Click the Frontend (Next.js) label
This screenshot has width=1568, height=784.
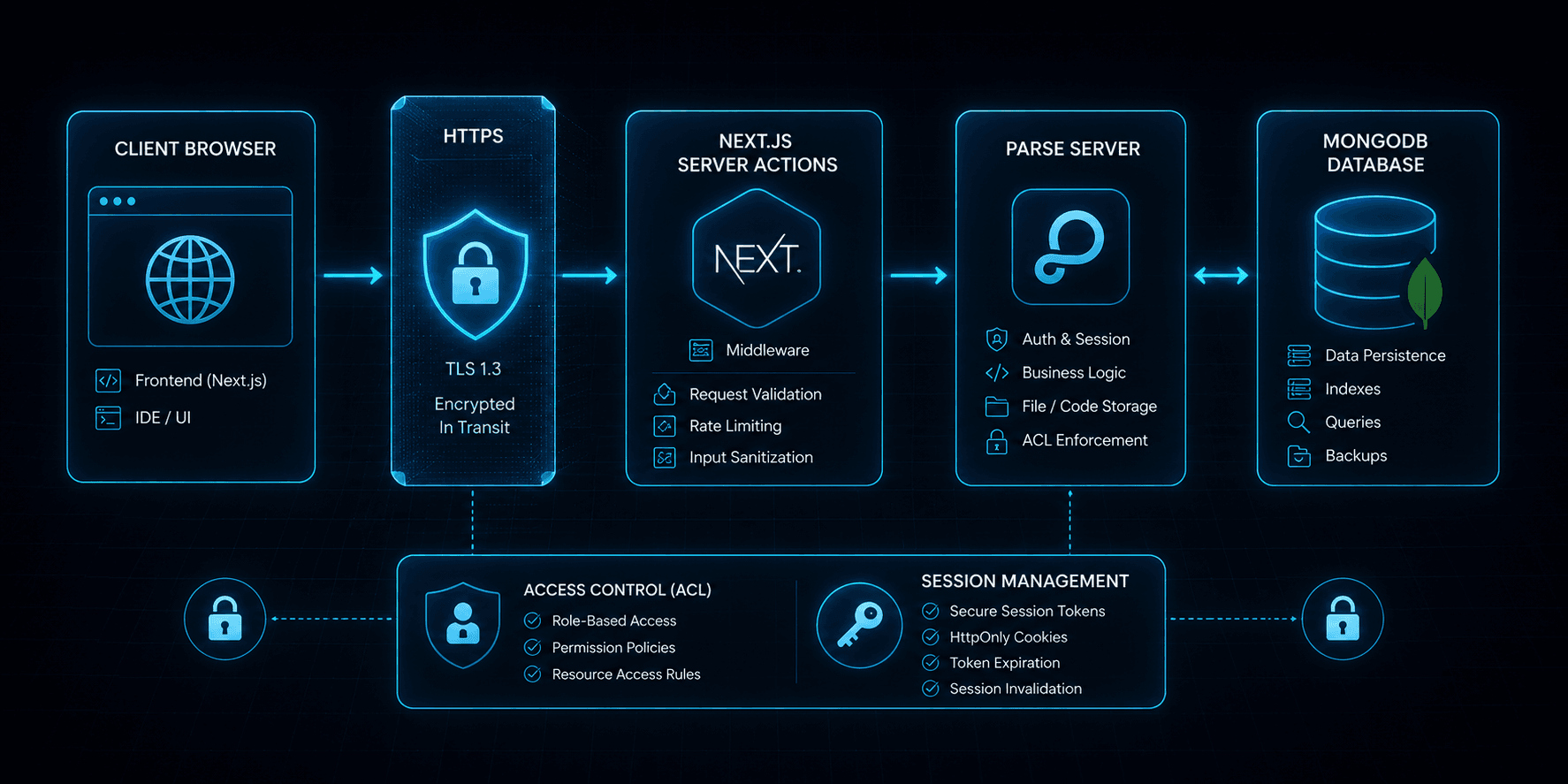click(x=201, y=381)
